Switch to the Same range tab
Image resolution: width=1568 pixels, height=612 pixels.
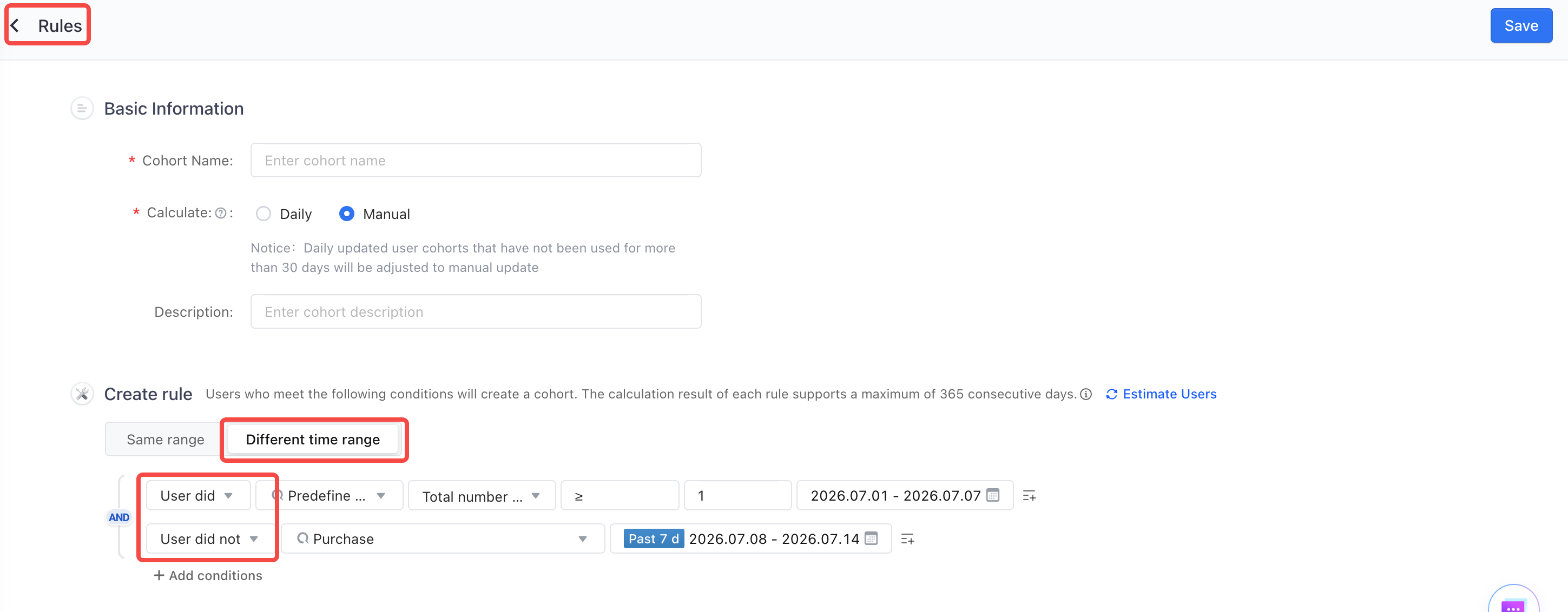point(165,439)
